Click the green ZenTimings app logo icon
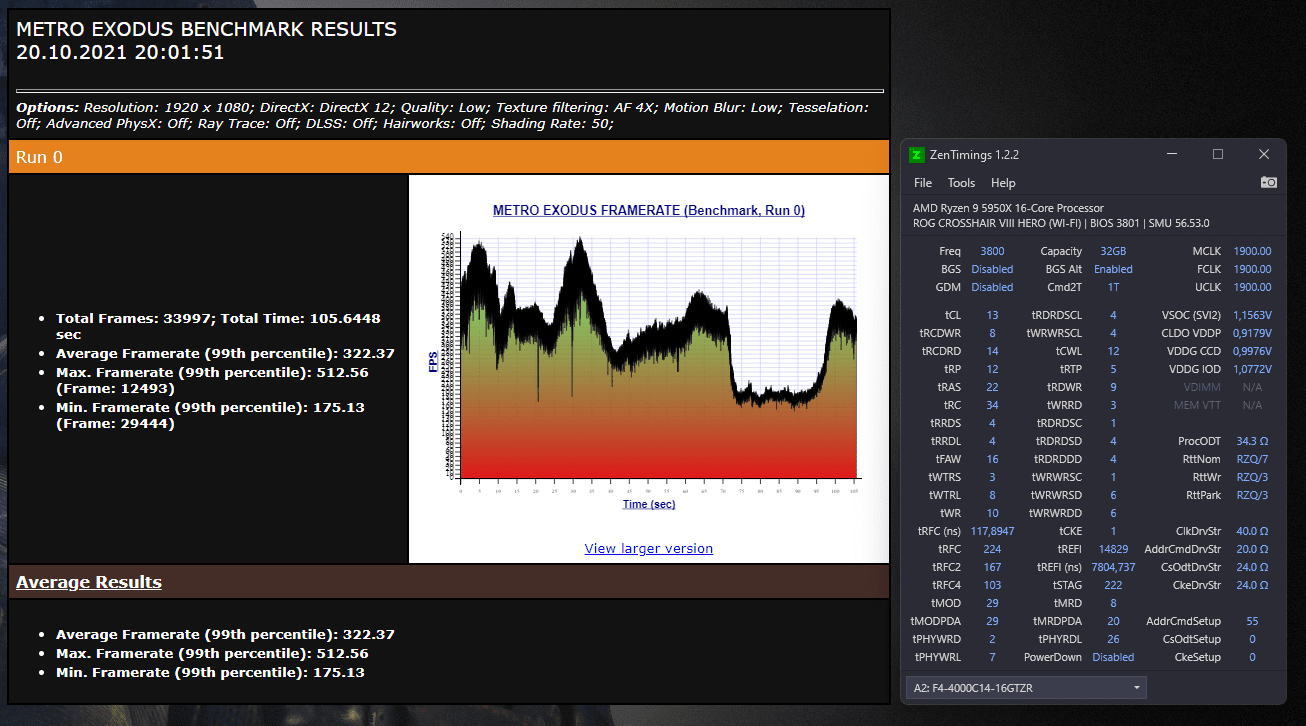 [x=917, y=155]
